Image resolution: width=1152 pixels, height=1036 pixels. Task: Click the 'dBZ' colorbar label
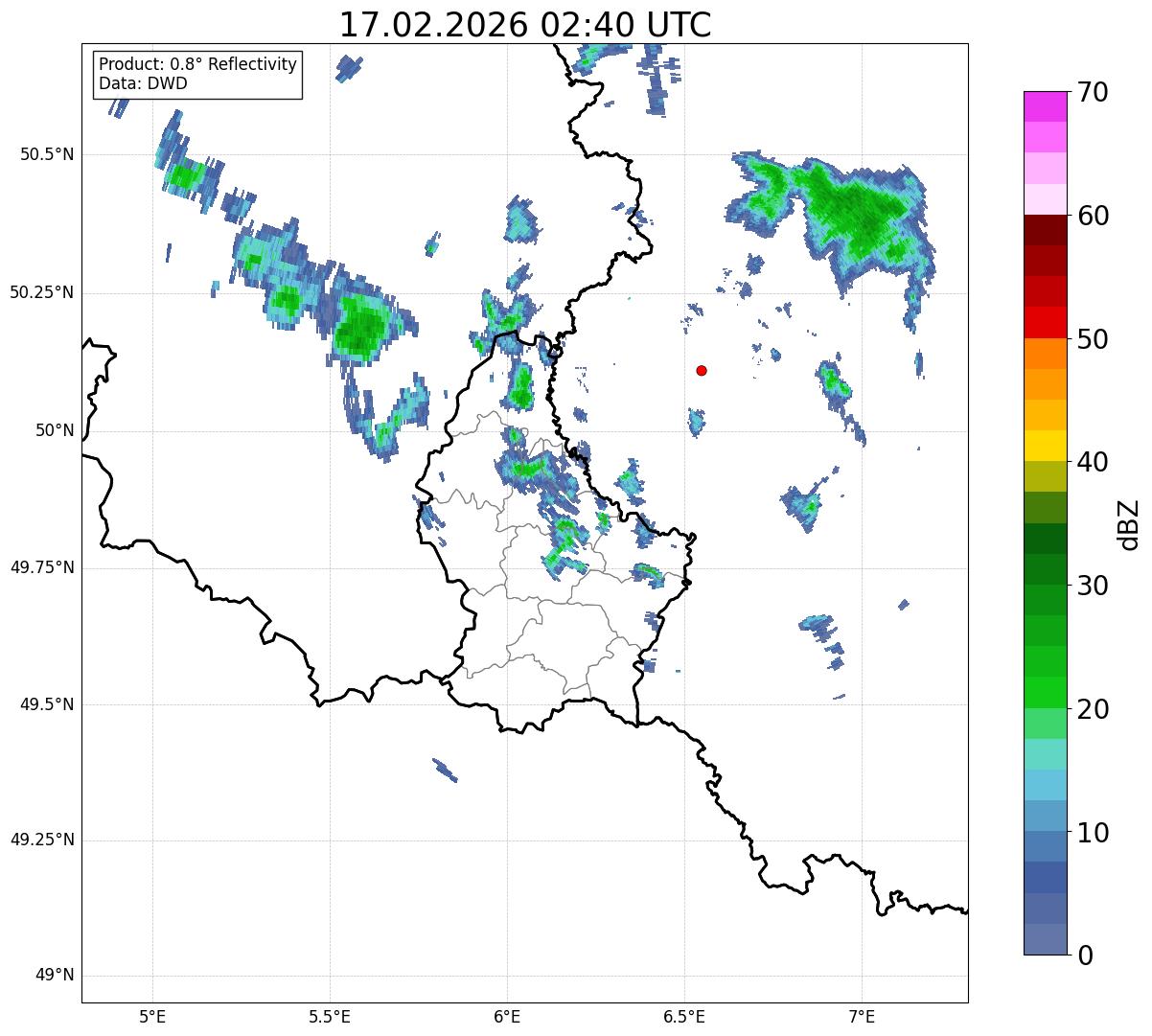(x=1129, y=524)
